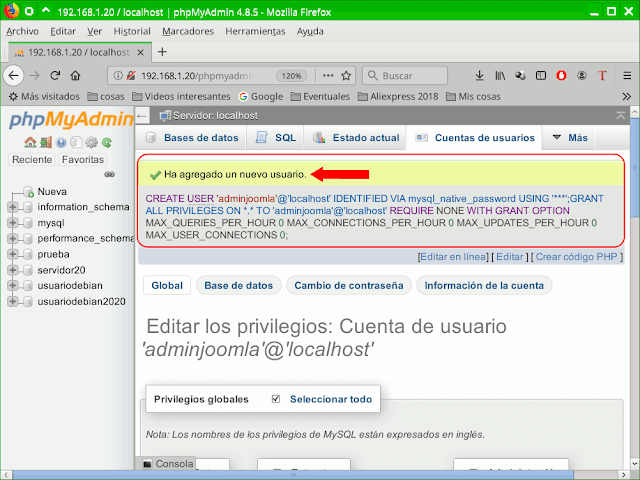The height and width of the screenshot is (480, 640).
Task: Create a Nueva database in tree
Action: tap(52, 191)
